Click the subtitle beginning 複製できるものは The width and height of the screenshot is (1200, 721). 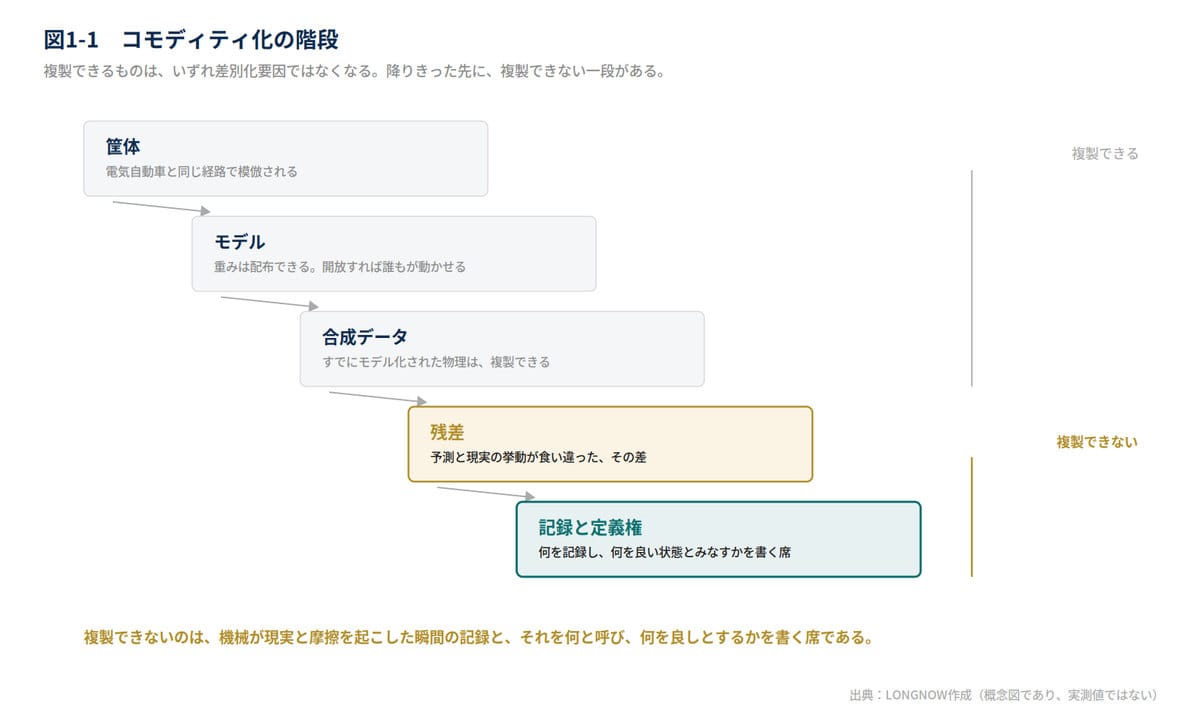[355, 72]
